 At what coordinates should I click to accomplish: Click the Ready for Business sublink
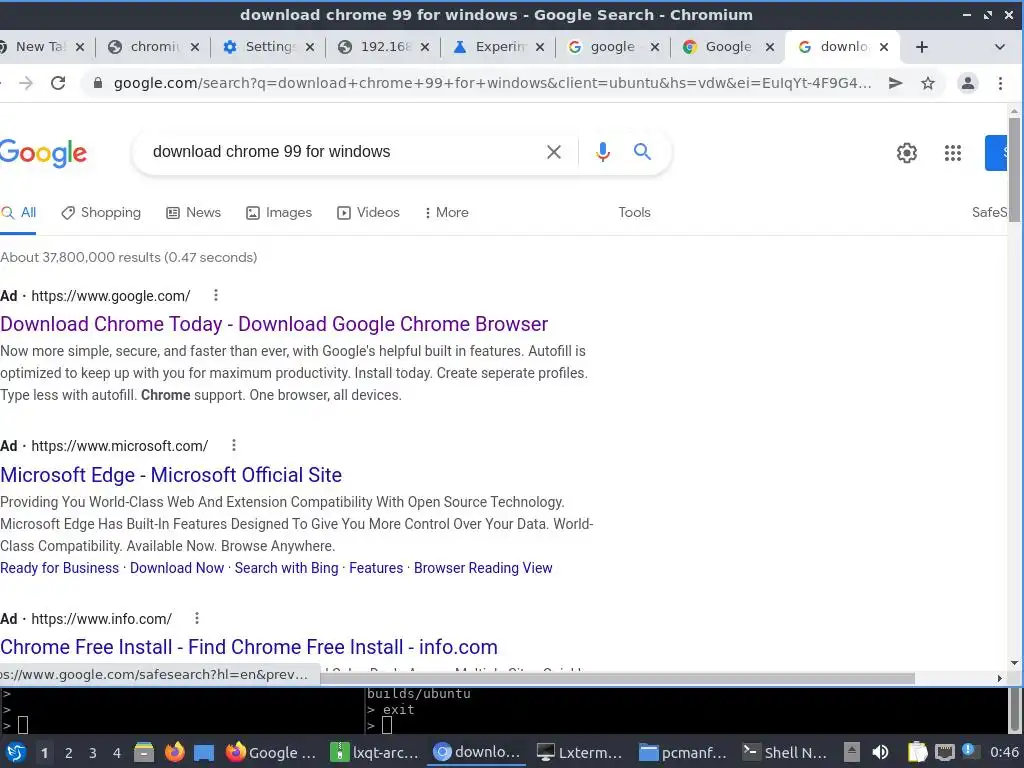59,568
